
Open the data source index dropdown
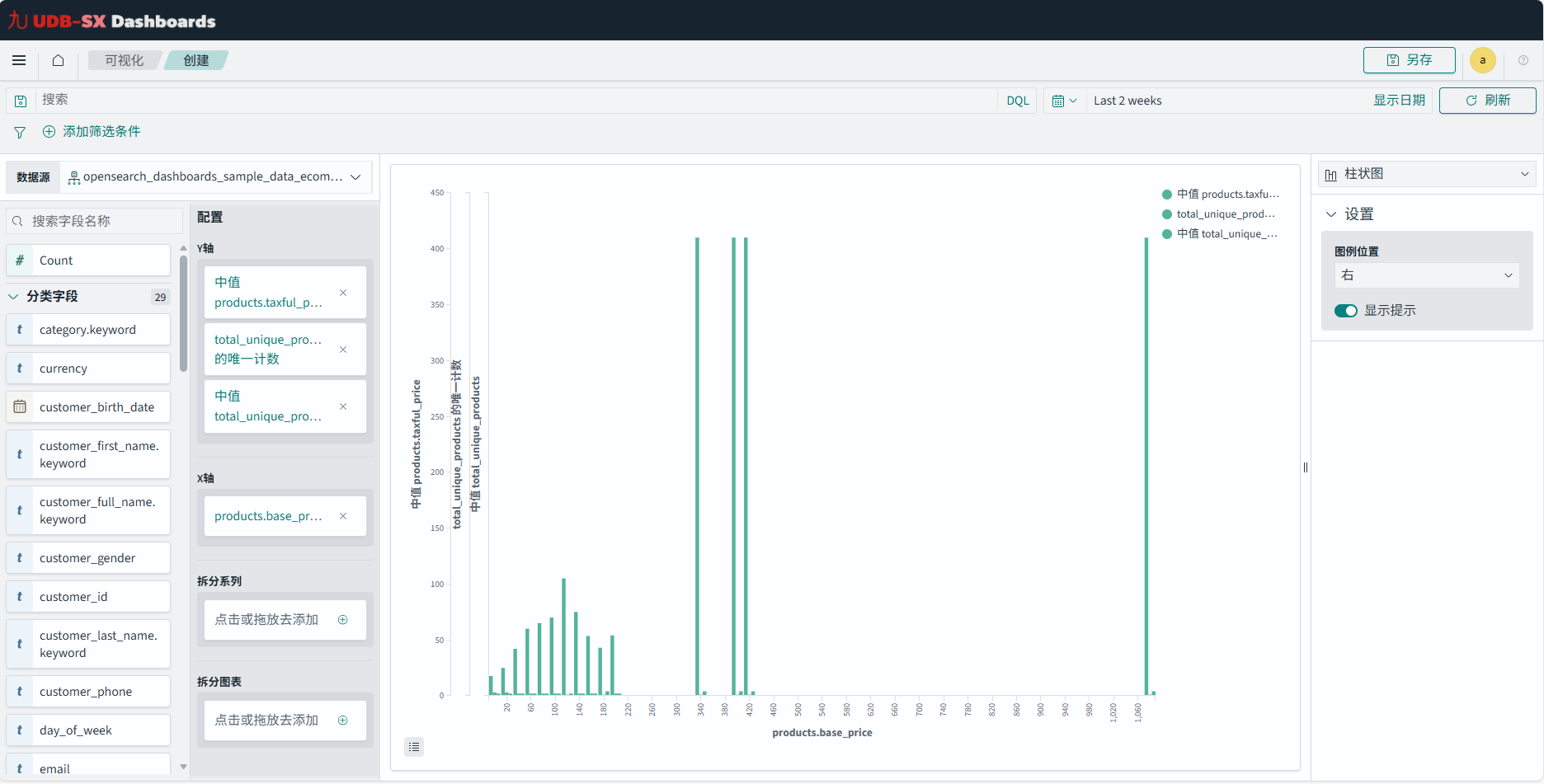[216, 177]
